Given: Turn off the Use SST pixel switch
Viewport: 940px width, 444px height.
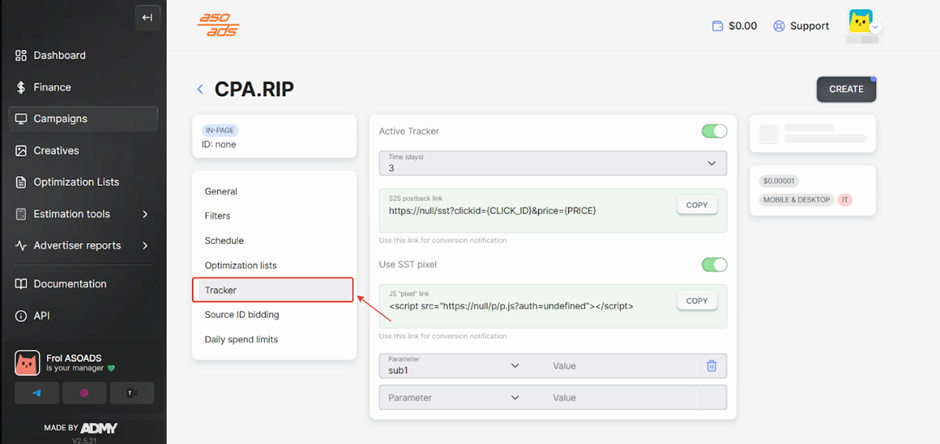Looking at the screenshot, I should coord(713,264).
